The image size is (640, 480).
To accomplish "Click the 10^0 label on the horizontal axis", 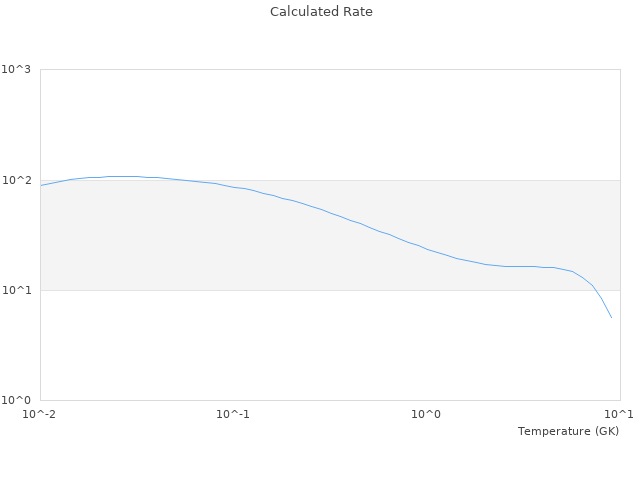I will (427, 414).
